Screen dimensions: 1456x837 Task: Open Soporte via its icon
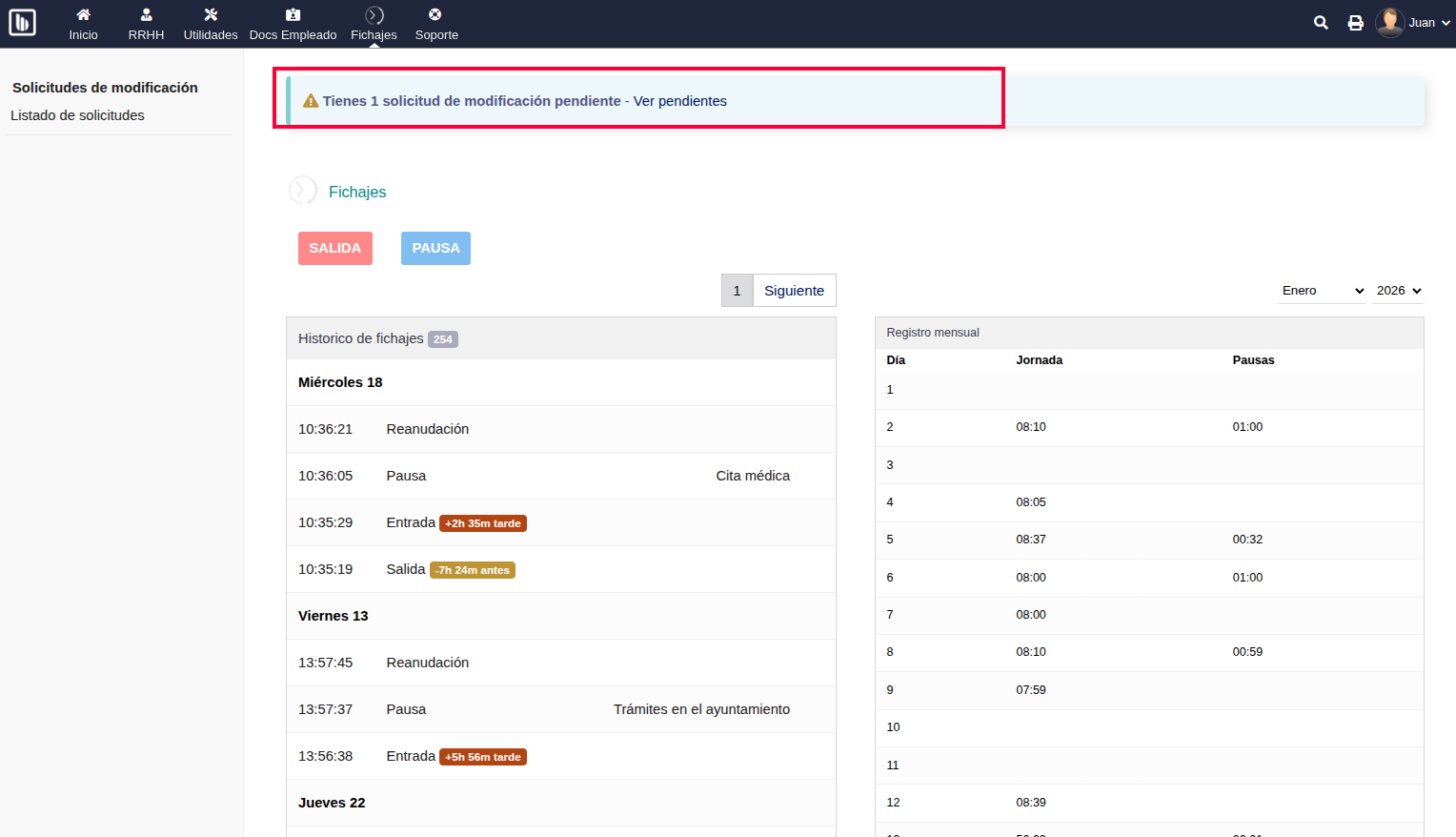pyautogui.click(x=435, y=13)
